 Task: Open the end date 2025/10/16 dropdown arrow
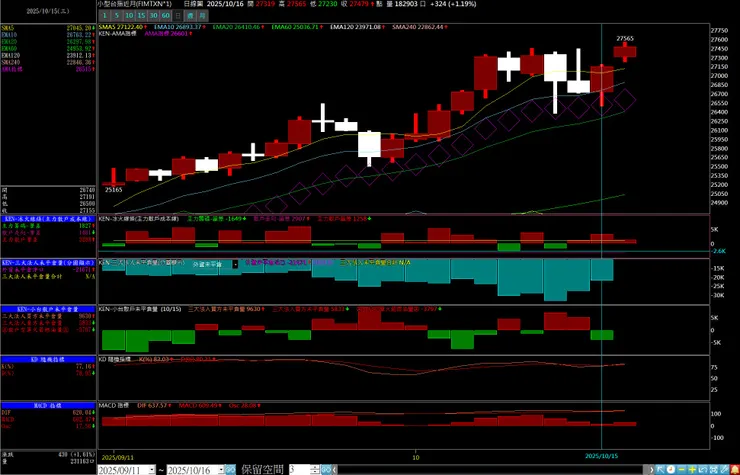220,470
